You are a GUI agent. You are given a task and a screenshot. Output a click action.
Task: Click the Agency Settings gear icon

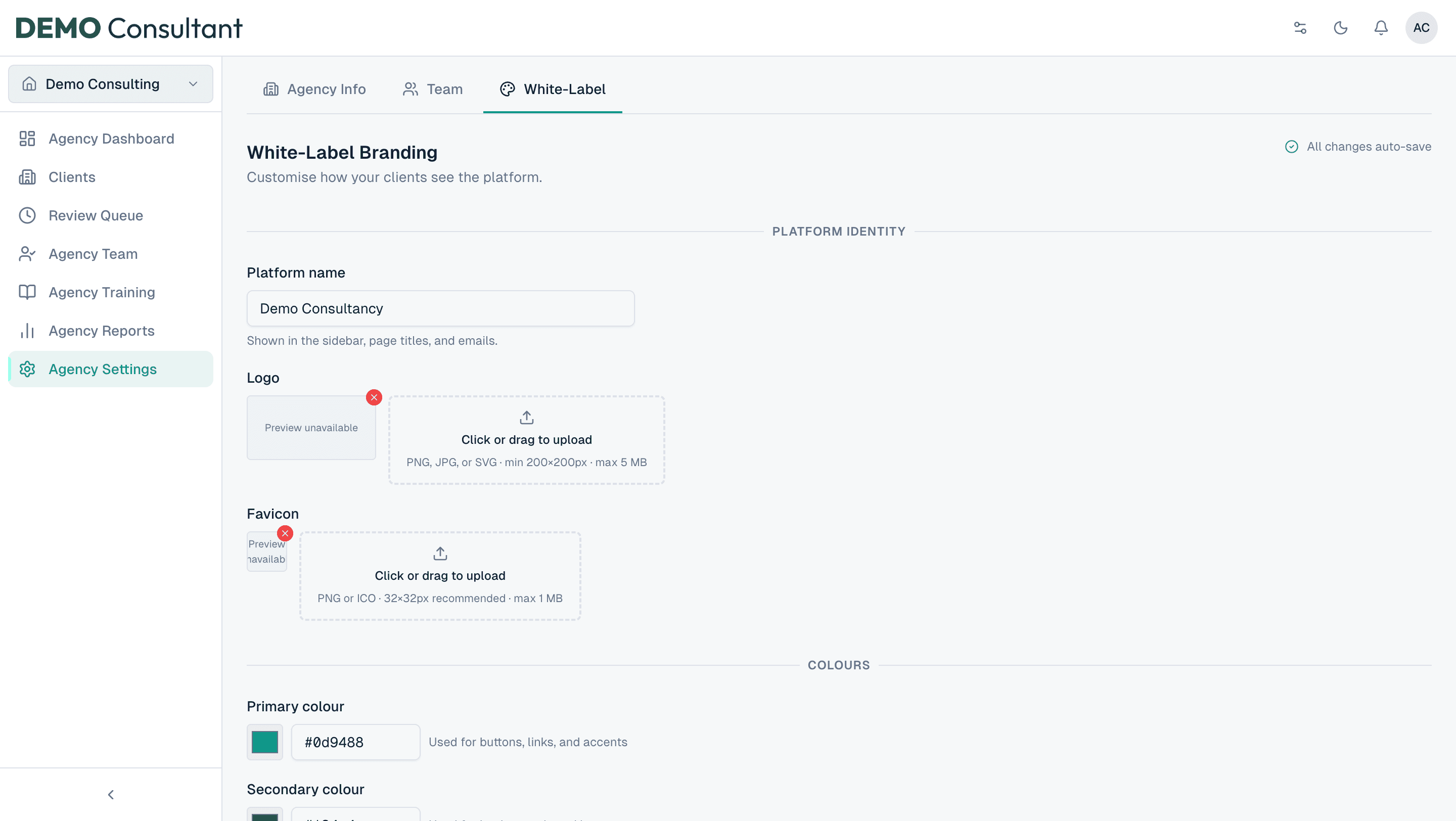(x=27, y=369)
